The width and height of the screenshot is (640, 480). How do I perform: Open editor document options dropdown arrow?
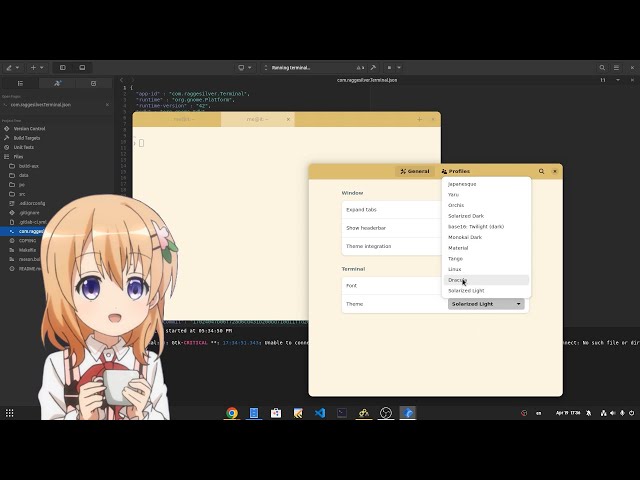click(618, 80)
